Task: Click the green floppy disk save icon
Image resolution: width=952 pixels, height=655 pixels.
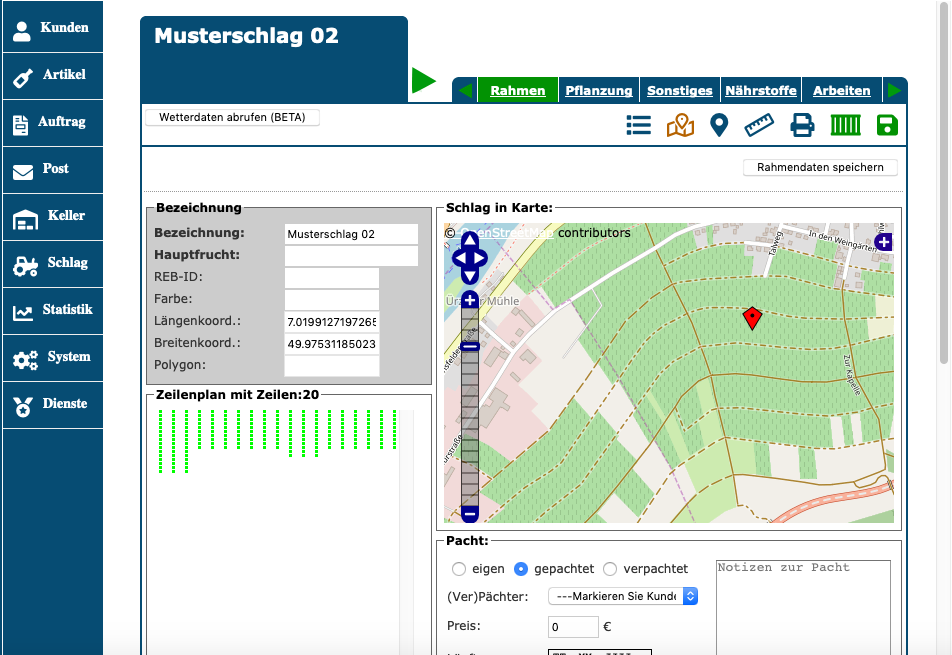Action: [886, 125]
